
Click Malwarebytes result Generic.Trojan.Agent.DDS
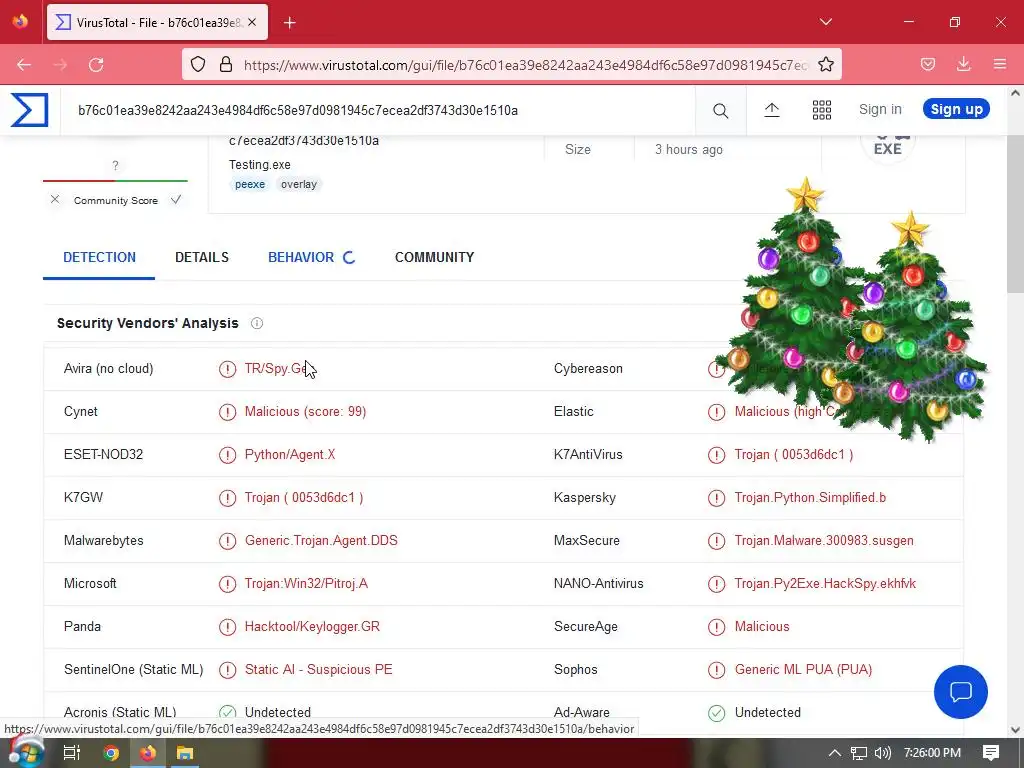tap(321, 541)
